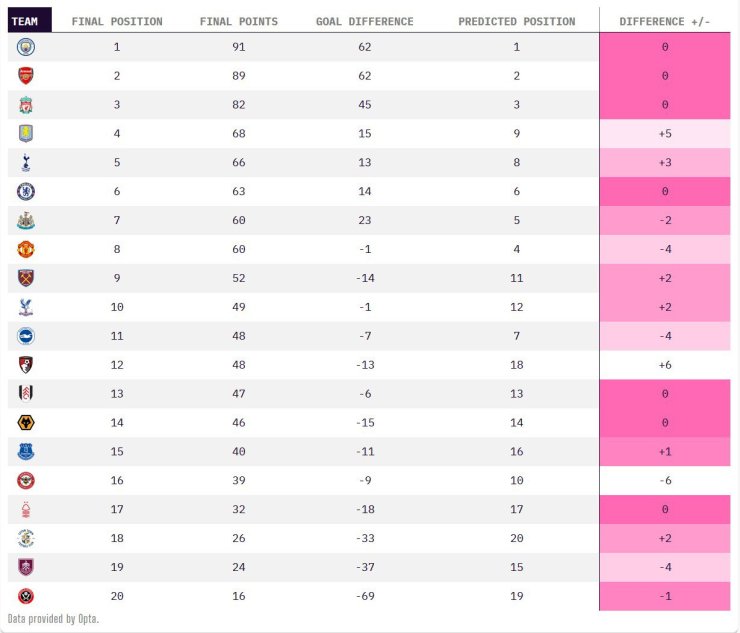Click the Manchester City crest icon

[26, 47]
